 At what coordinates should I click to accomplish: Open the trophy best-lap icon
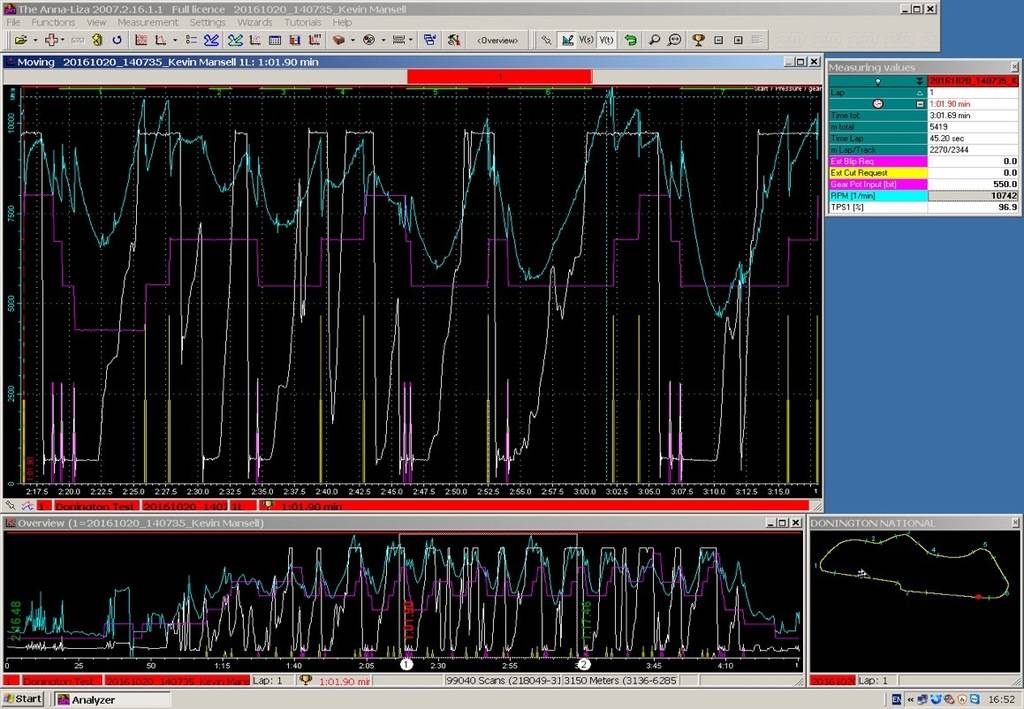point(698,40)
